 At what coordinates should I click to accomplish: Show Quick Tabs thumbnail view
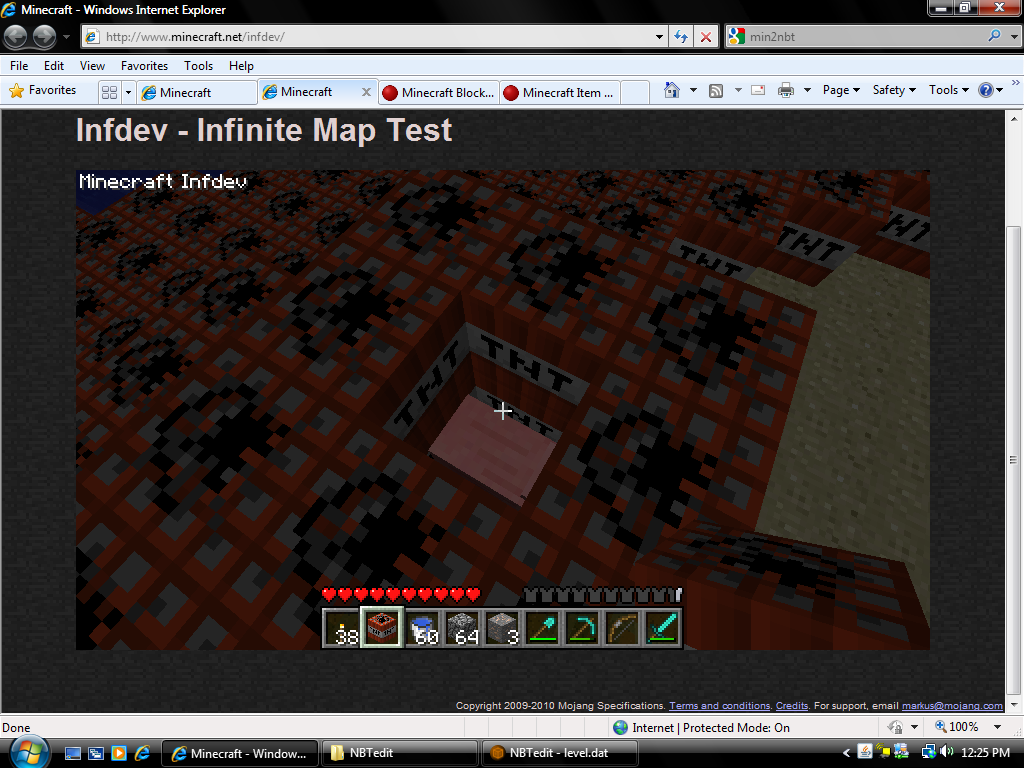point(110,93)
